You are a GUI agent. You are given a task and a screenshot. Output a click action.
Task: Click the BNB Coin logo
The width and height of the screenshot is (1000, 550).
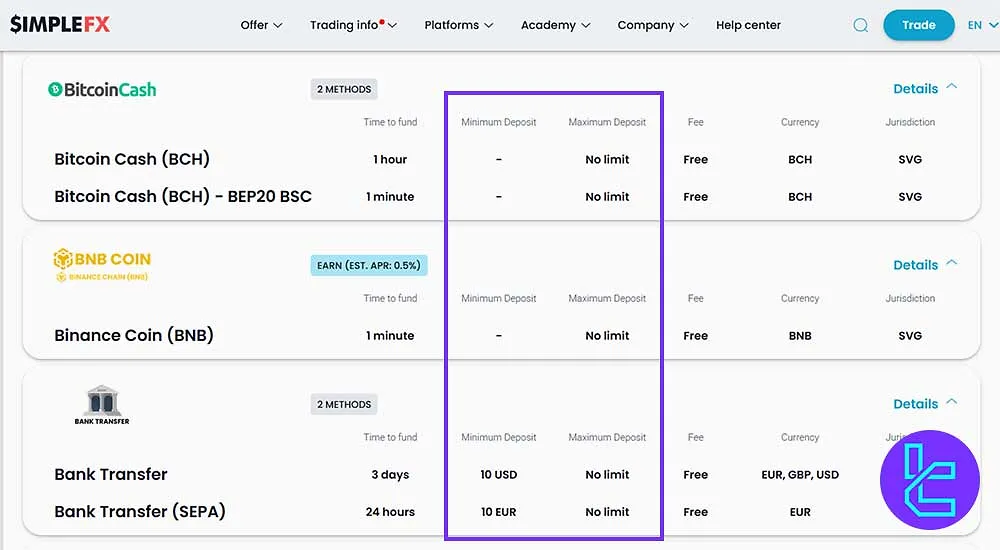tap(102, 265)
